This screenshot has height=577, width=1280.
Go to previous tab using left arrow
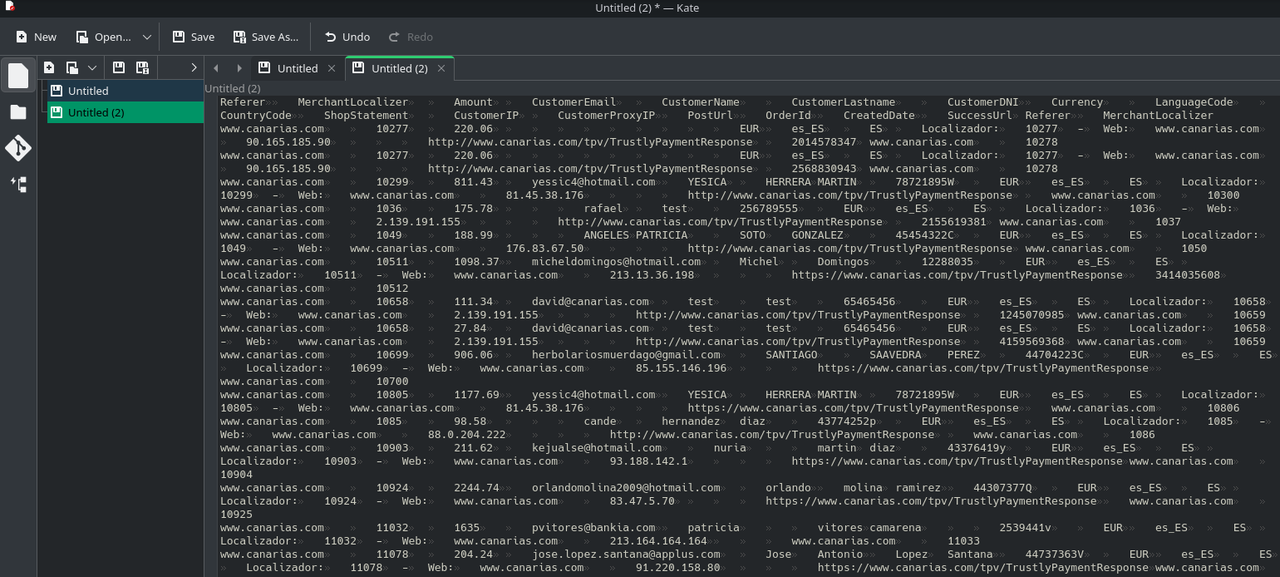[x=216, y=69]
